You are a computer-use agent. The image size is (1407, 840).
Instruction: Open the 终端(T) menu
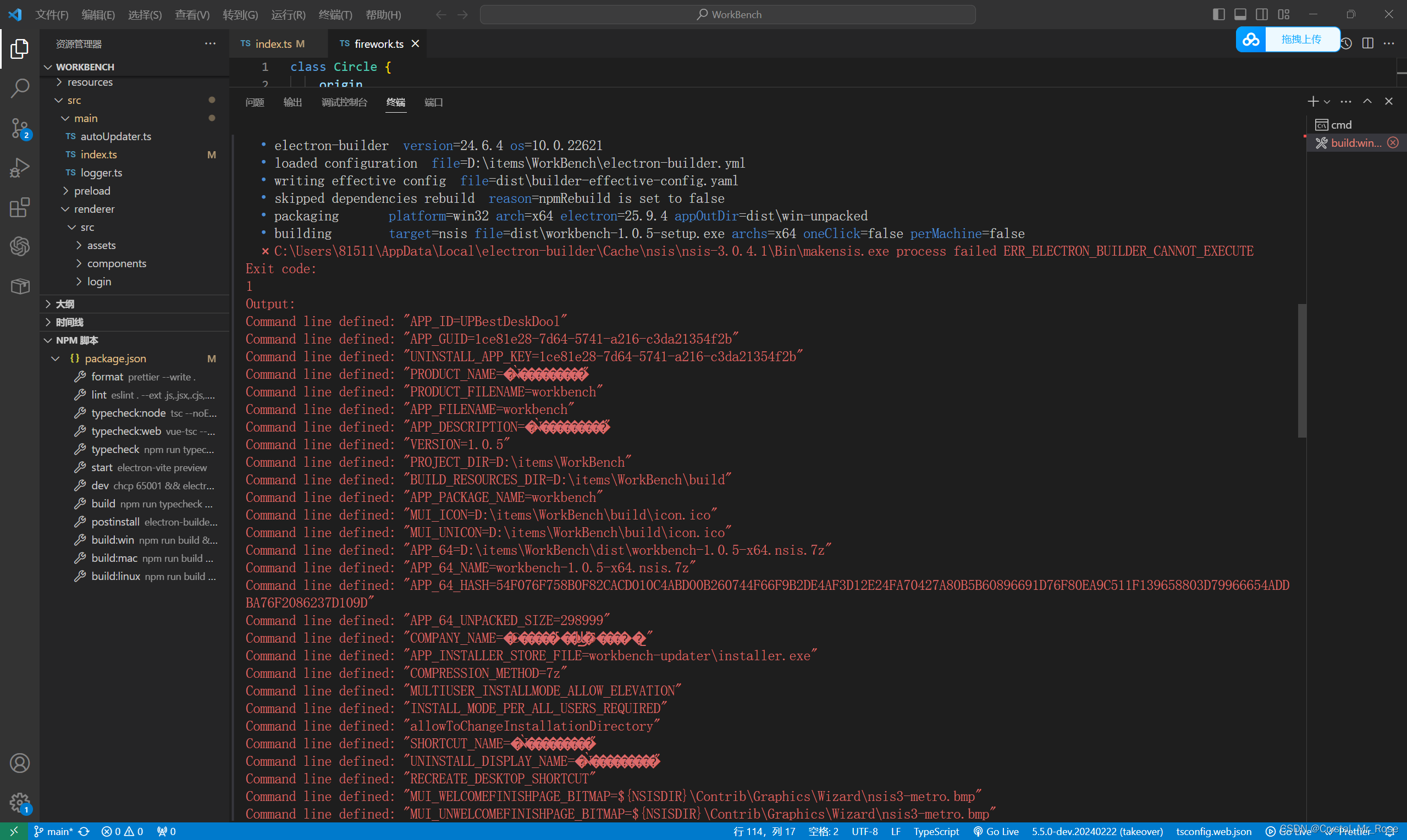click(335, 14)
